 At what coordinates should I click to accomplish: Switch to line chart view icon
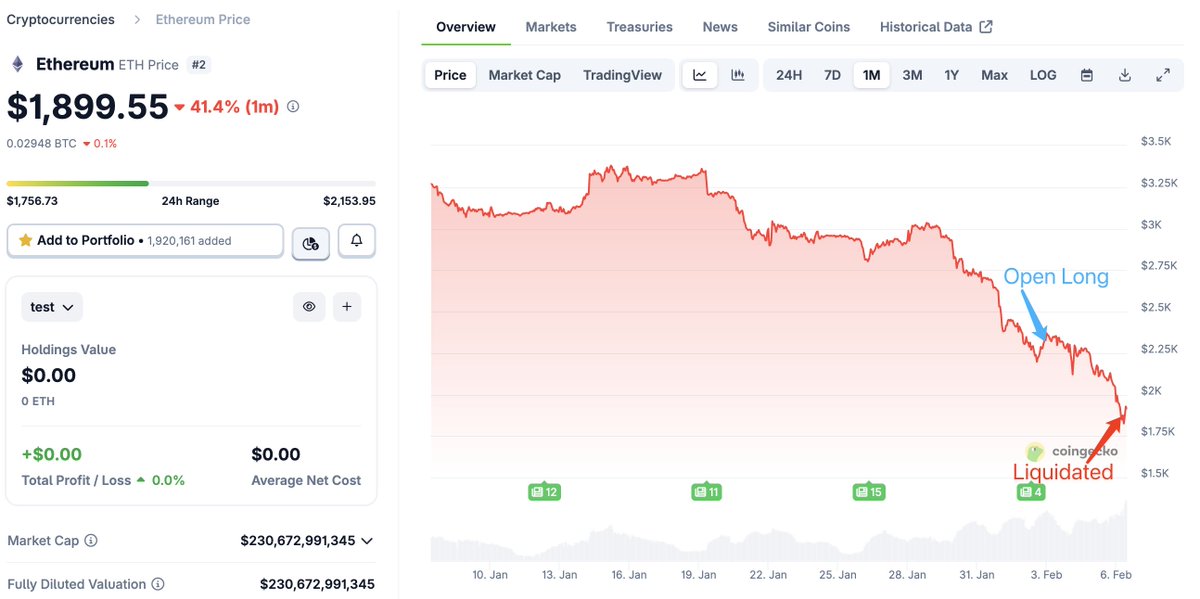coord(700,75)
